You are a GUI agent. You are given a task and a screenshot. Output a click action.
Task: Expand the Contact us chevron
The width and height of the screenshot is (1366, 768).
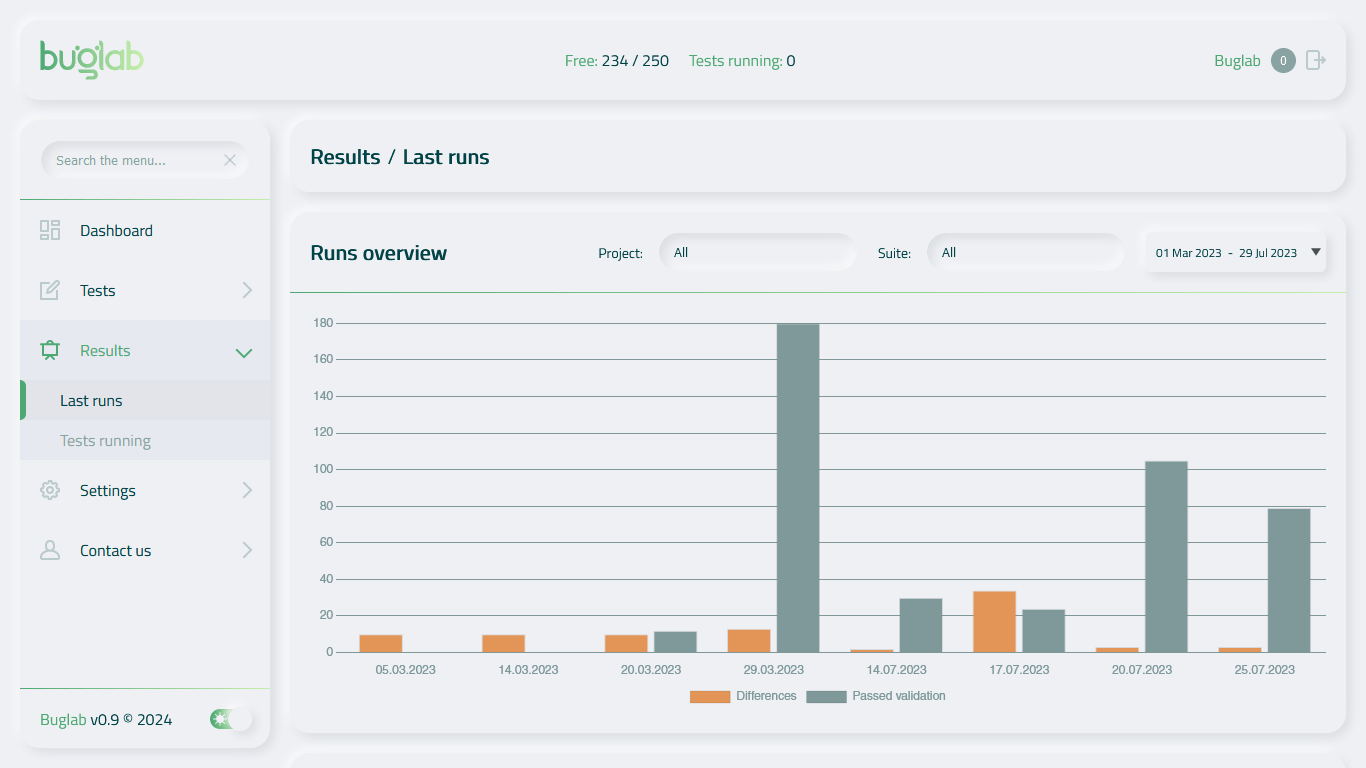click(247, 550)
